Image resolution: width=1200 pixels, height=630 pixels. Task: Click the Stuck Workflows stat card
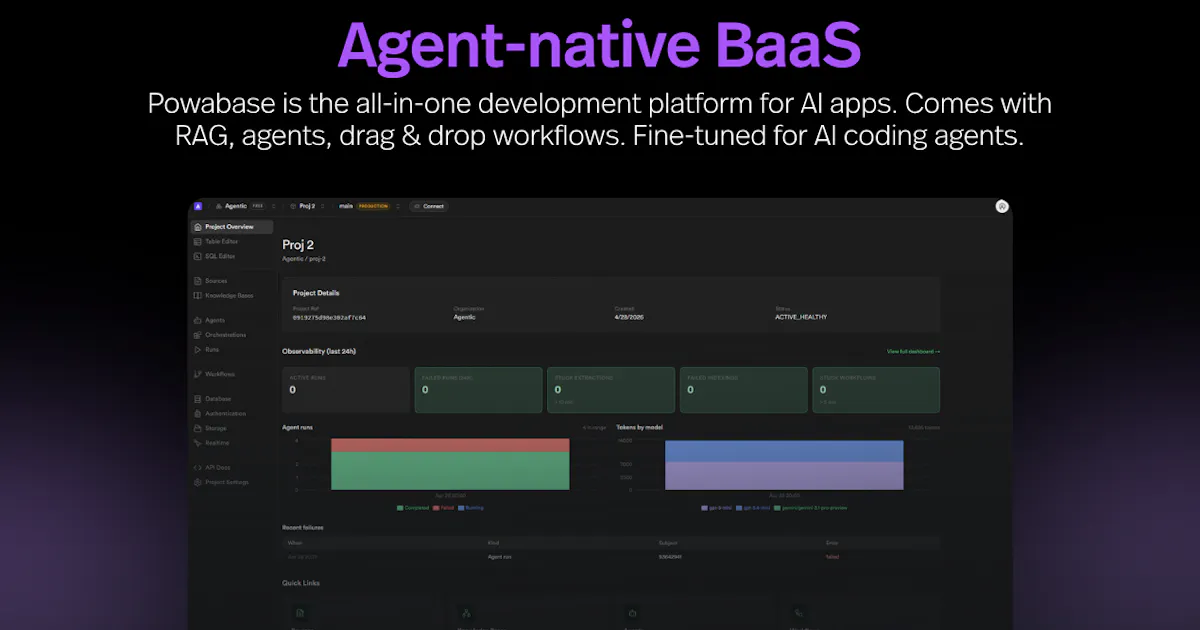(875, 390)
